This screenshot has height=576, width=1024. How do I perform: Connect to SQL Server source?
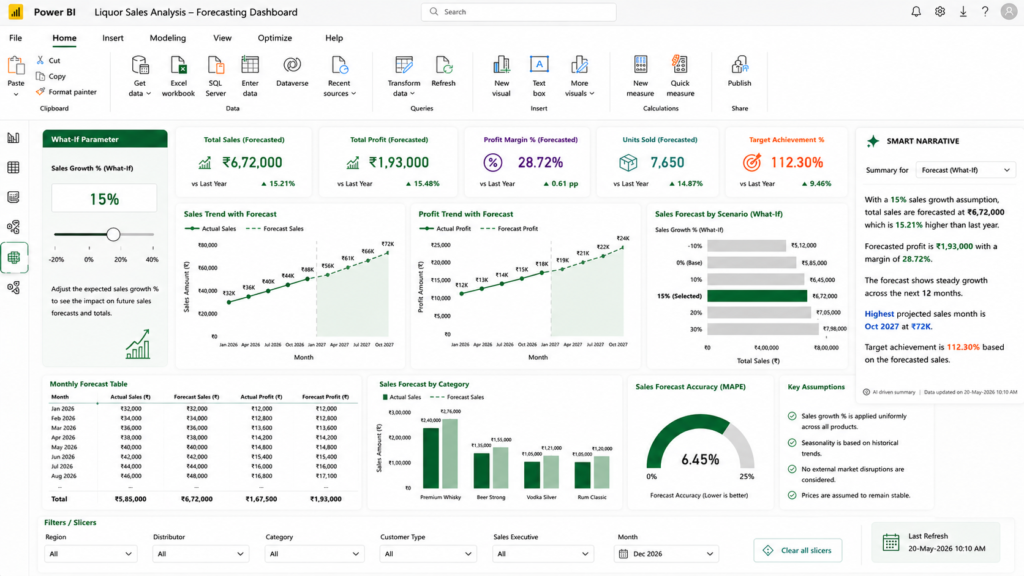click(216, 76)
